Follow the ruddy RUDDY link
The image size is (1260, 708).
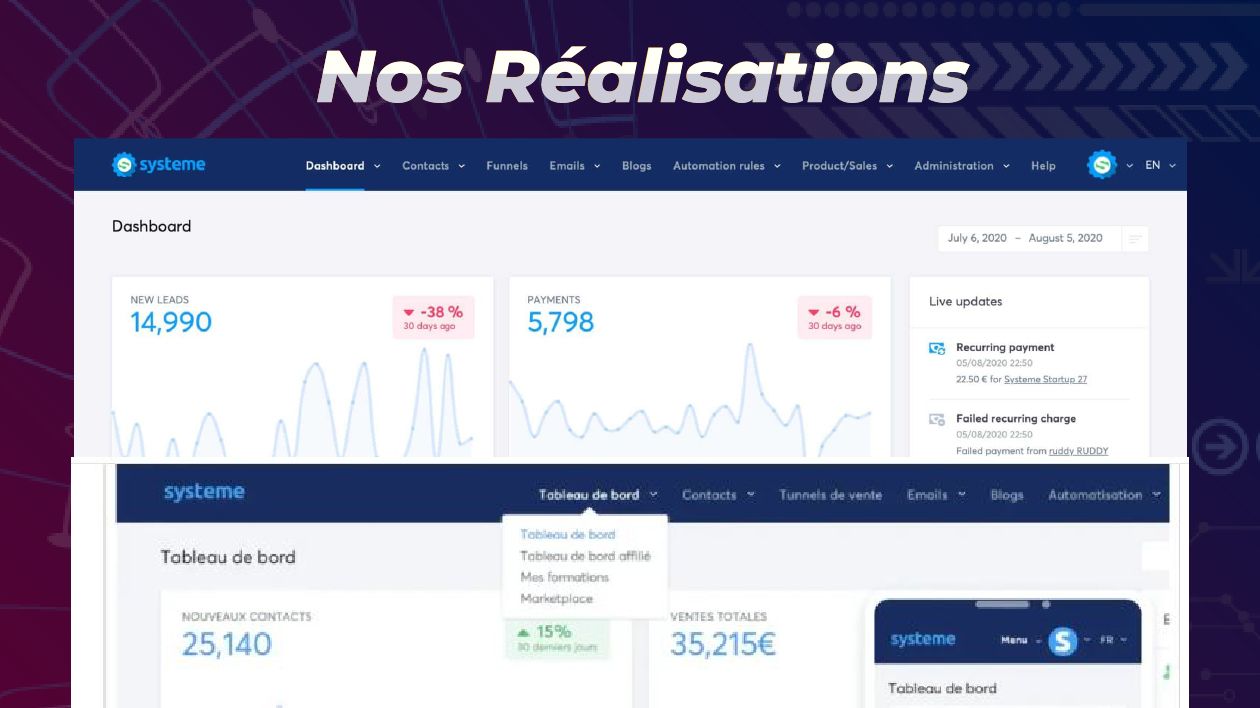point(1078,451)
